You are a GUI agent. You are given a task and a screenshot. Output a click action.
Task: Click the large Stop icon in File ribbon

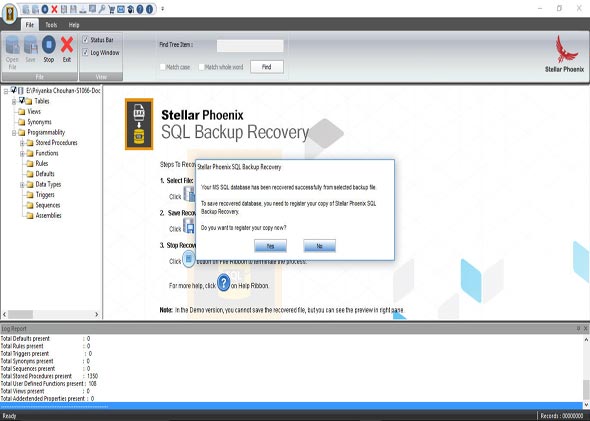49,45
